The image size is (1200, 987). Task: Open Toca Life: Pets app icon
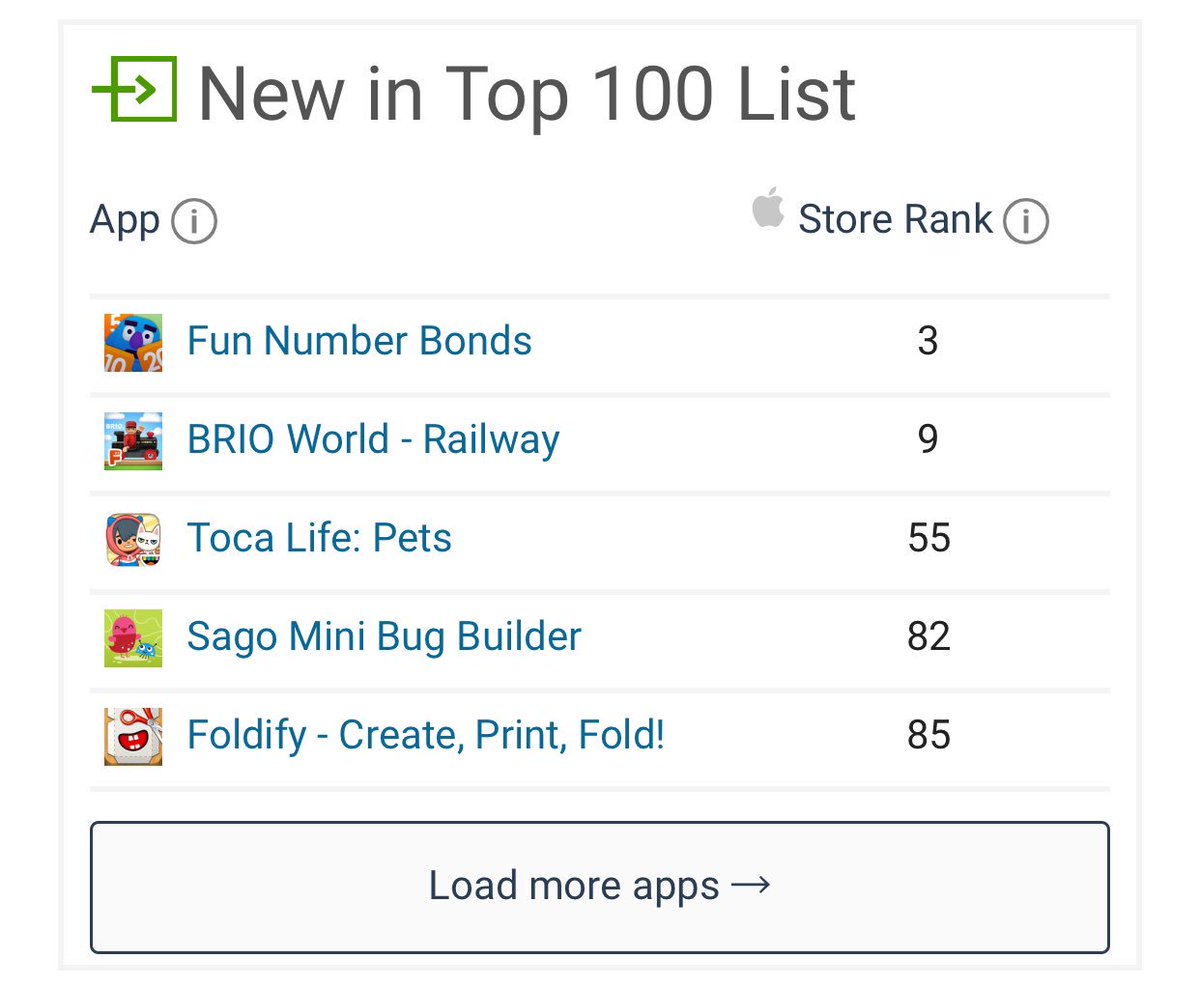point(133,539)
